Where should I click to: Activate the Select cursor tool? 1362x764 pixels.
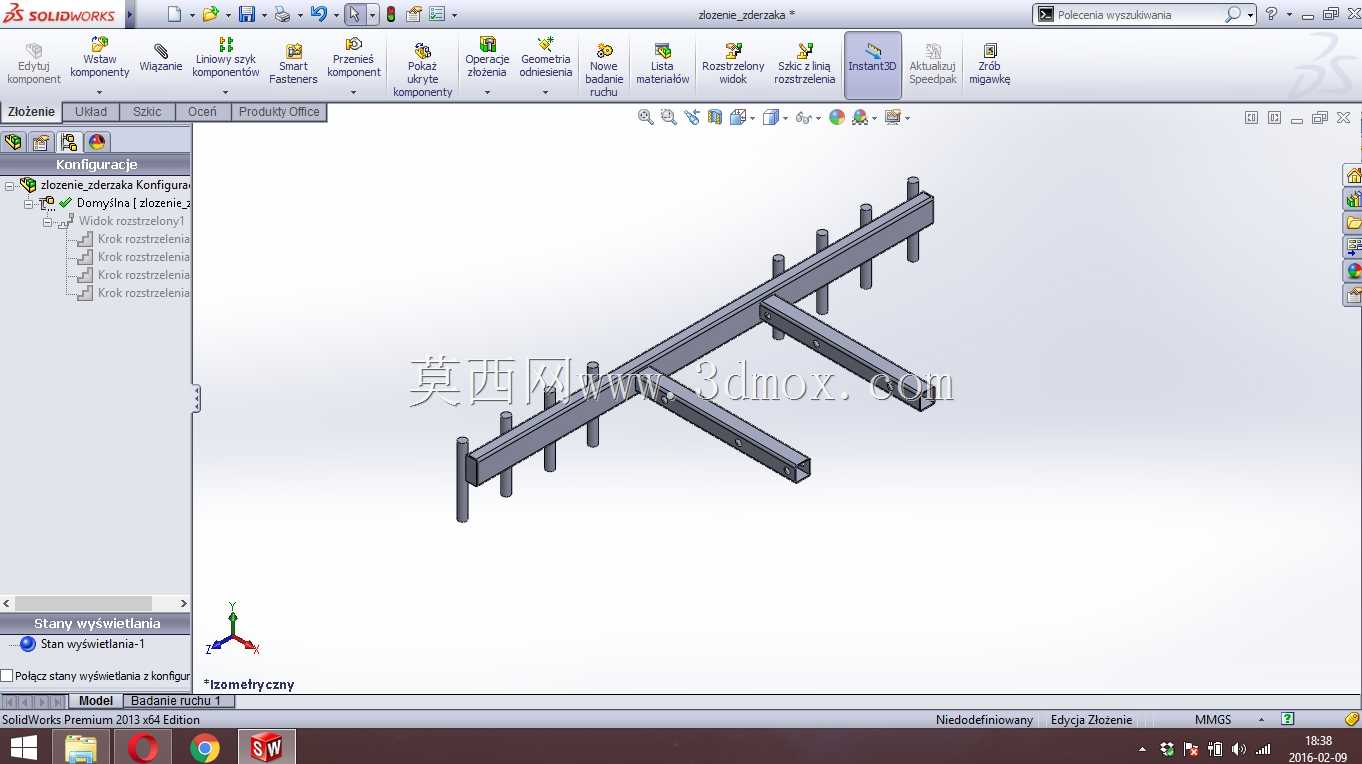point(354,14)
